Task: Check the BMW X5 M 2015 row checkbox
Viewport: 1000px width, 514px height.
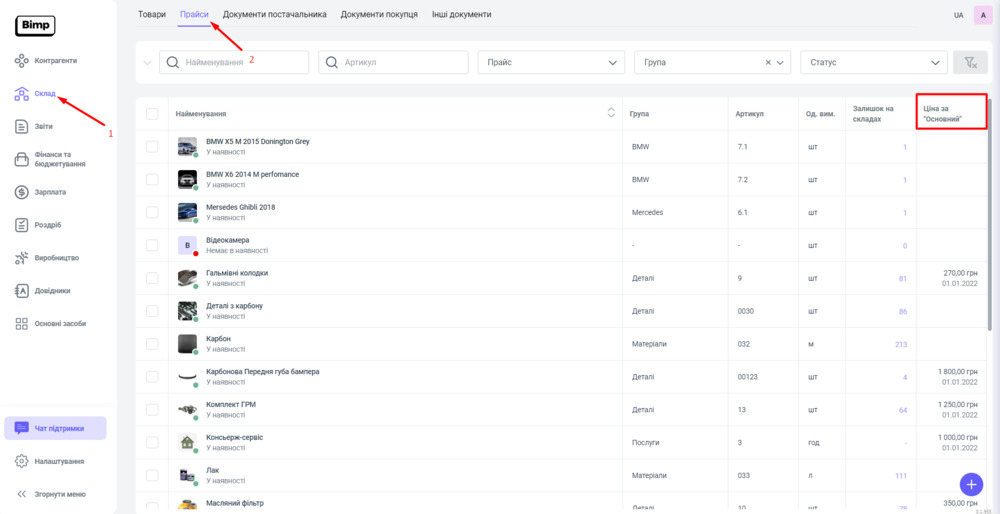Action: [x=152, y=147]
